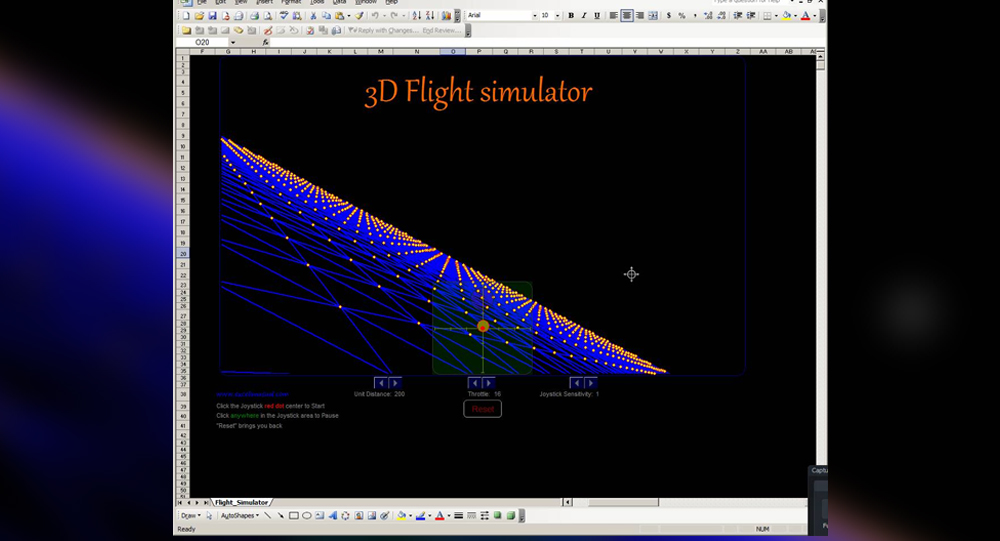Increase Throttle with right arrow
This screenshot has width=1000, height=541.
489,383
